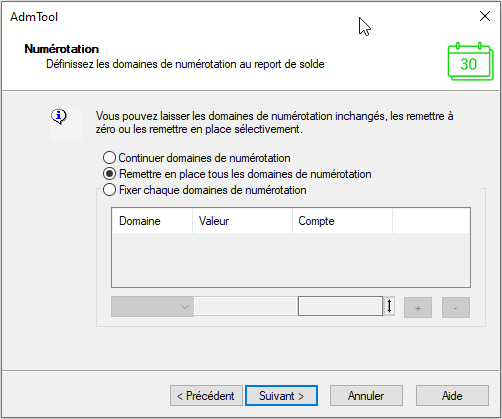Cancel the wizard with Annuler
The height and width of the screenshot is (419, 502).
(366, 396)
